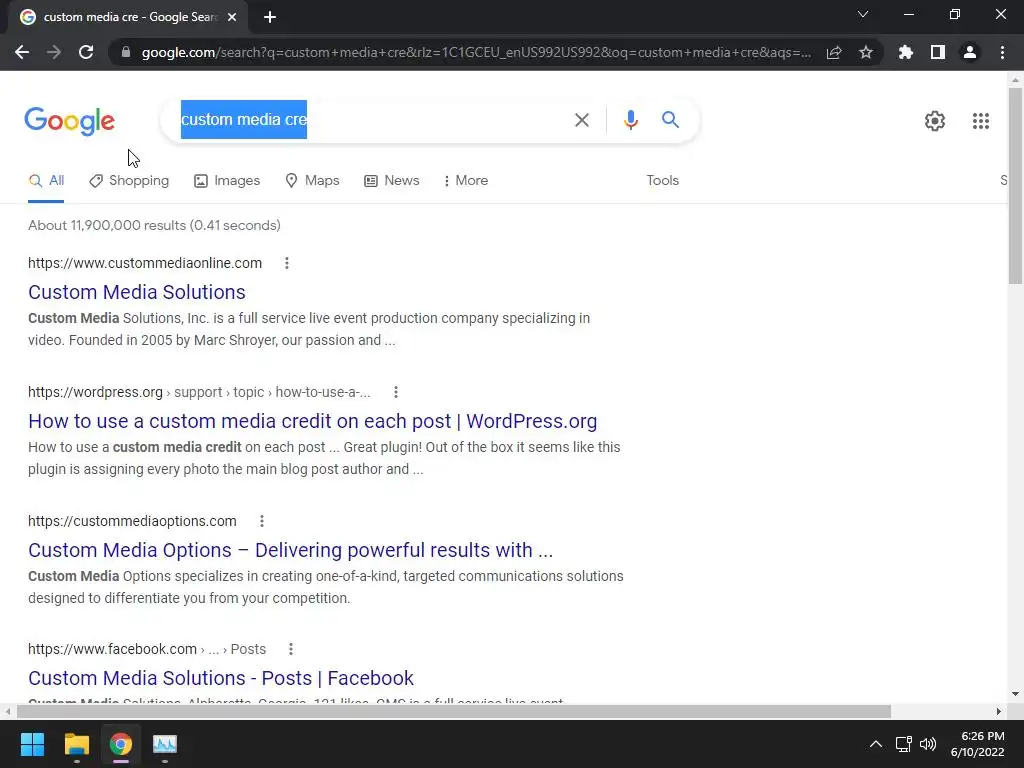Screen dimensions: 1024x768
Task: Open the Chrome three-dot menu
Action: tap(1002, 52)
